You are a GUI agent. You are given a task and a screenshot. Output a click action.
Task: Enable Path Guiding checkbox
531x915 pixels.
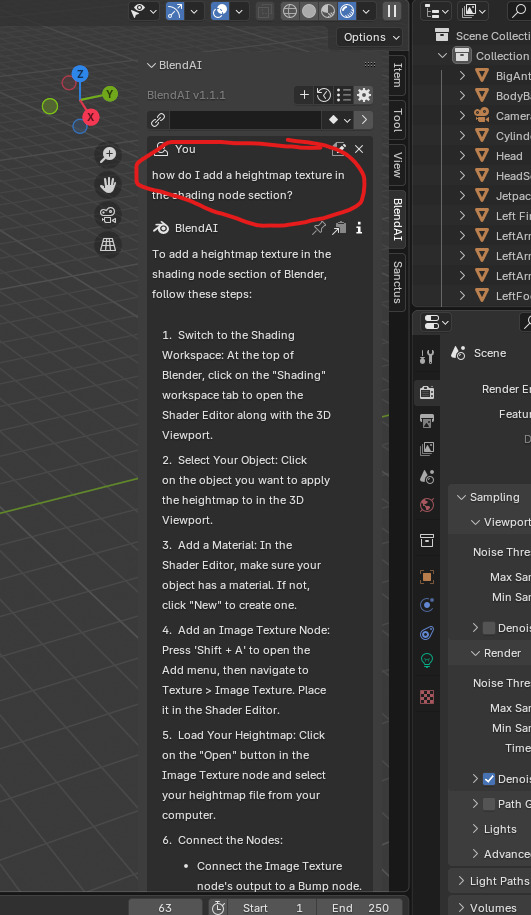489,804
